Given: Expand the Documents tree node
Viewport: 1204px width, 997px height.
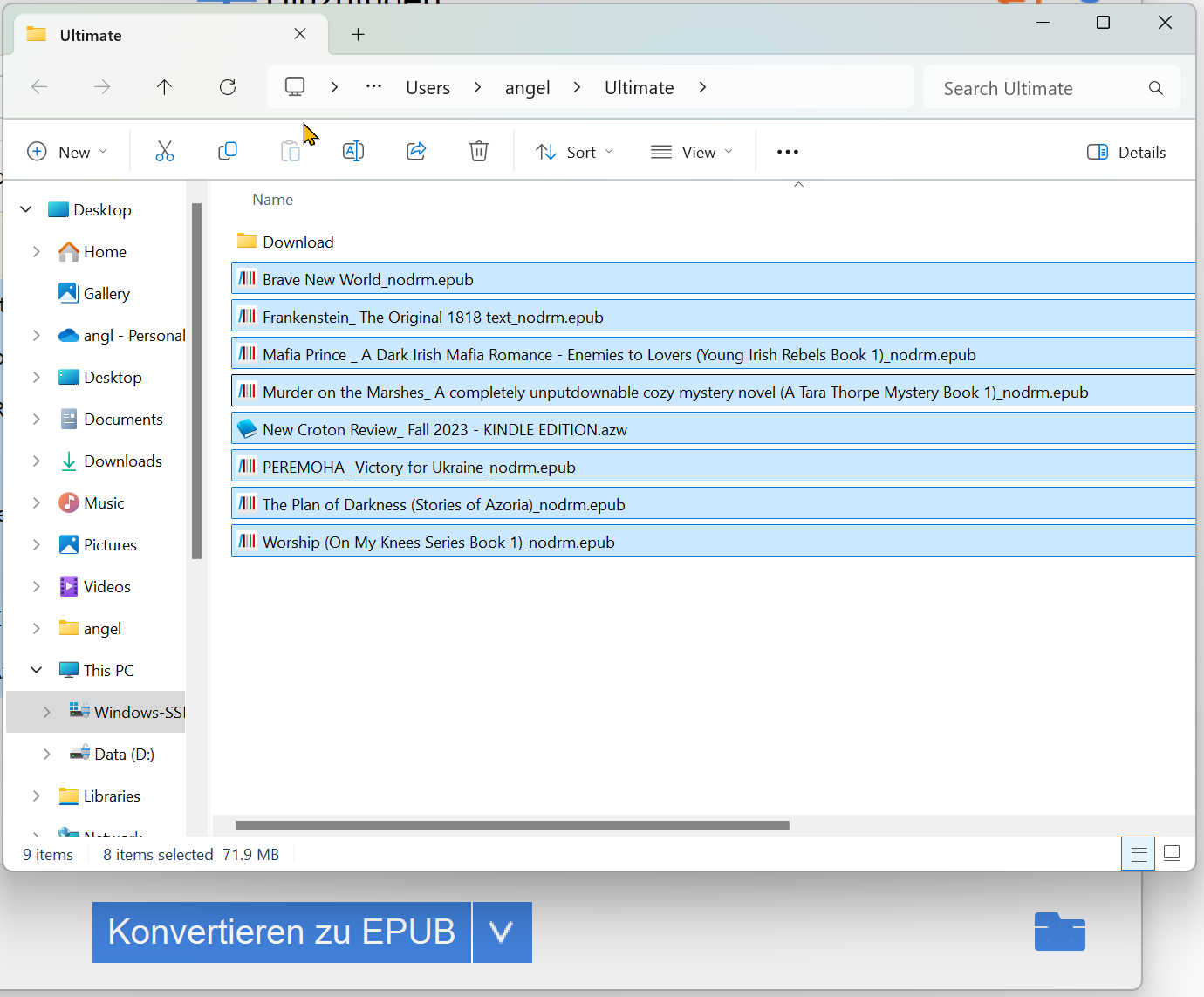Looking at the screenshot, I should 37,419.
